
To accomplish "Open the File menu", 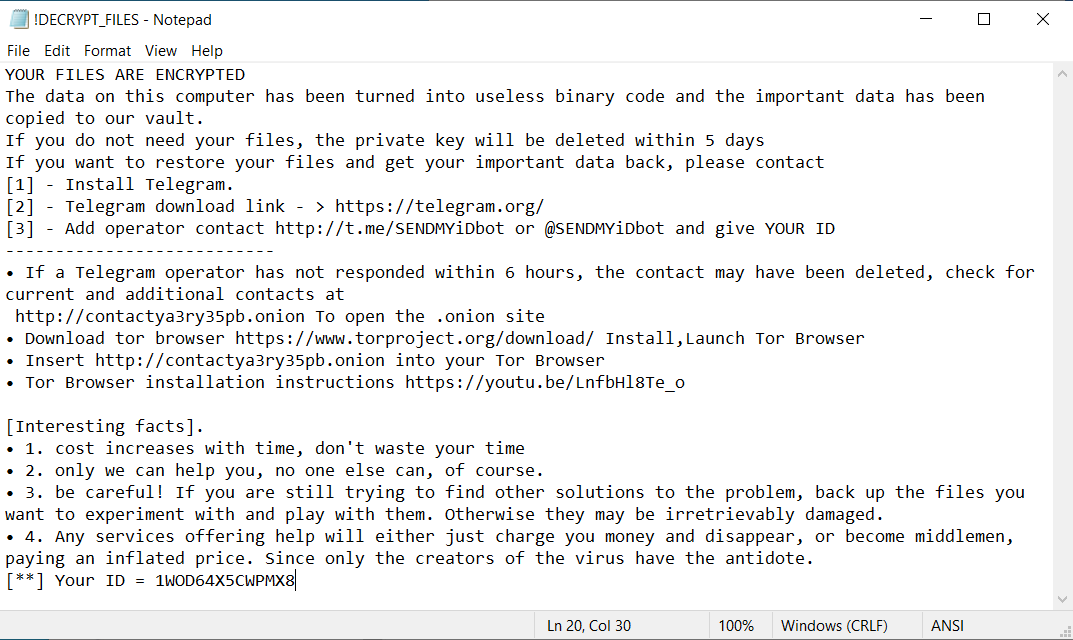I will coord(18,51).
